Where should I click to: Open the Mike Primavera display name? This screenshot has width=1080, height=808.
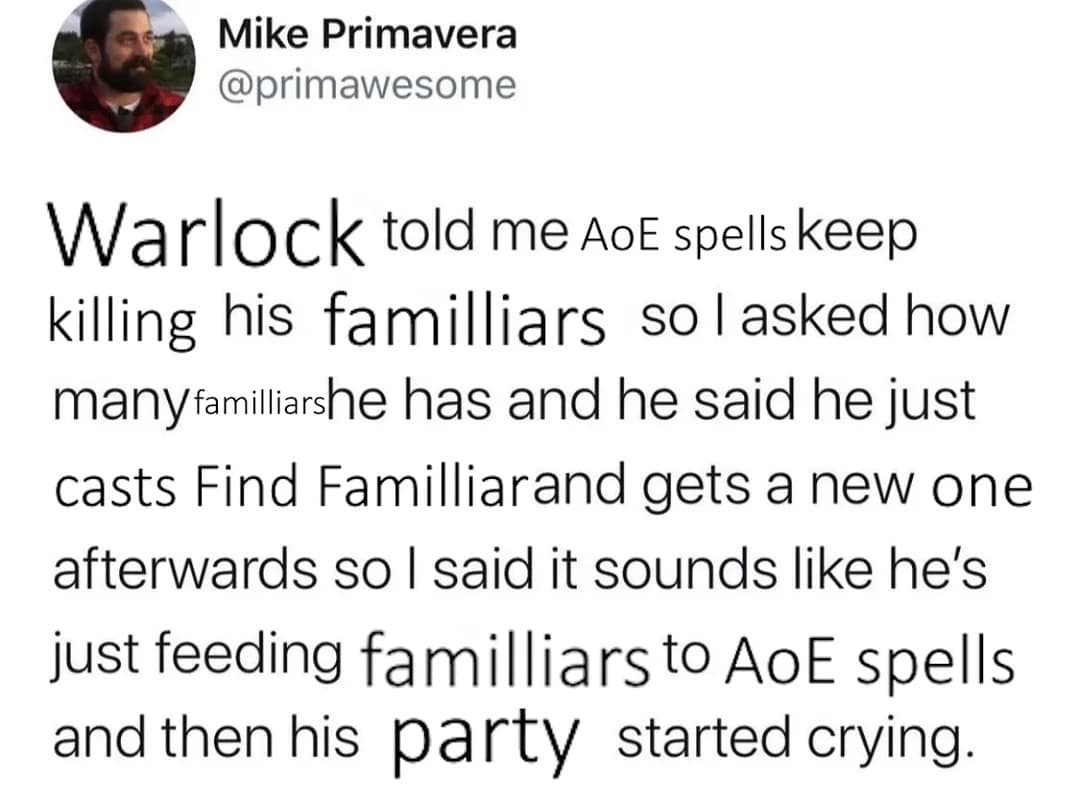pyautogui.click(x=367, y=35)
